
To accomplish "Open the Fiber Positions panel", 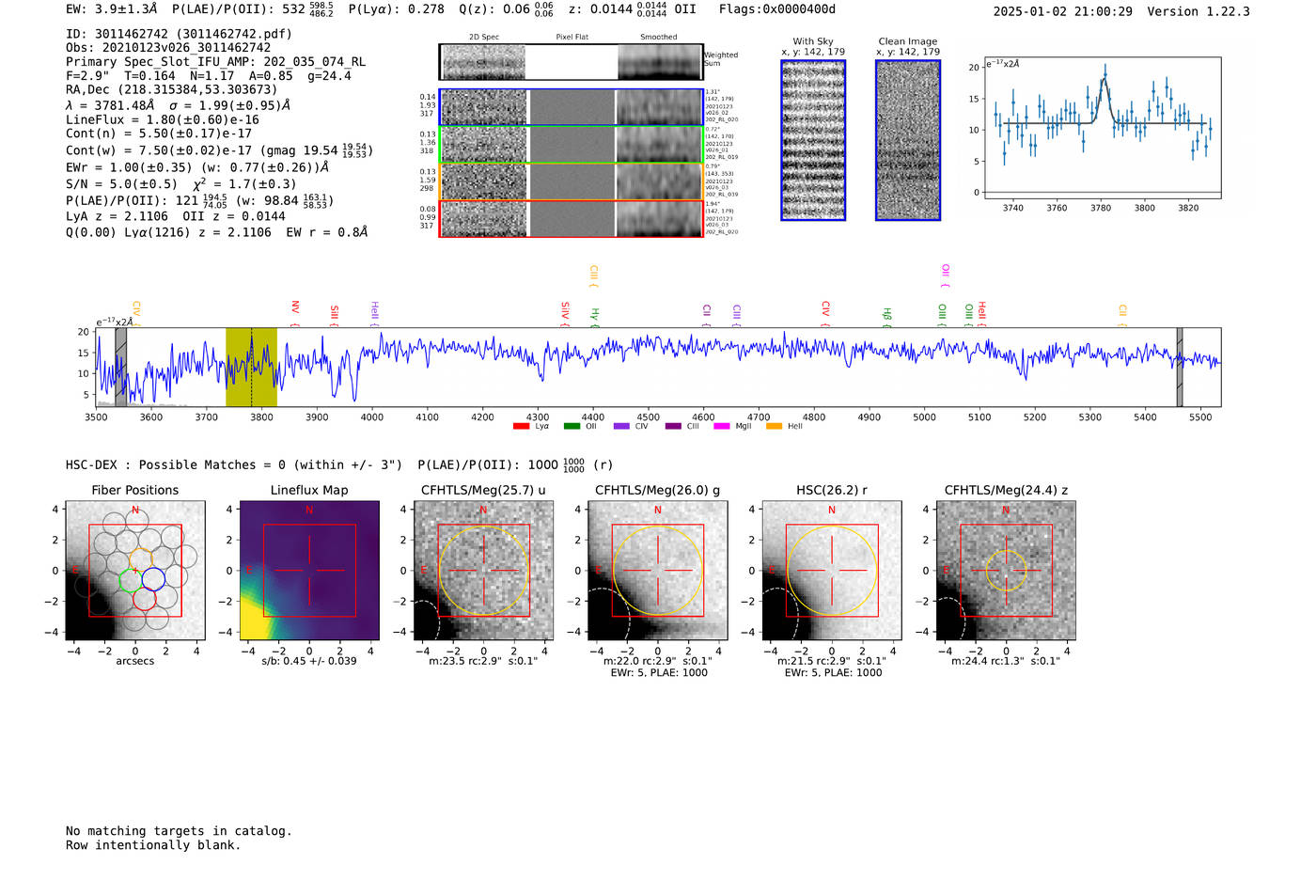I will [135, 571].
